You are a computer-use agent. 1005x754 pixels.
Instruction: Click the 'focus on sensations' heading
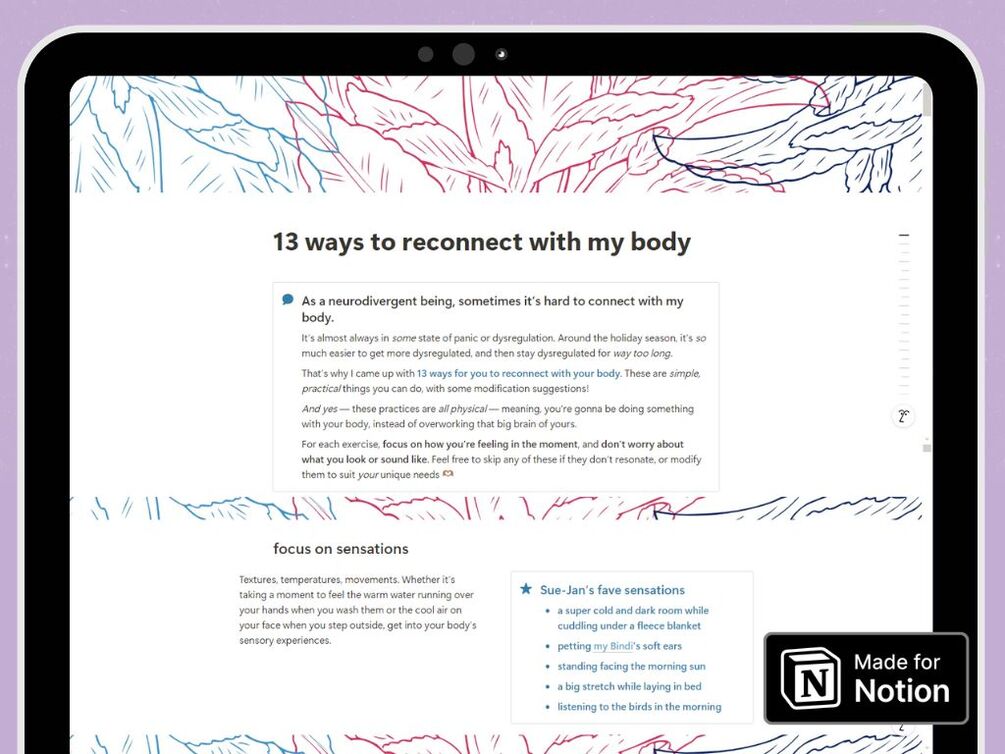click(340, 549)
